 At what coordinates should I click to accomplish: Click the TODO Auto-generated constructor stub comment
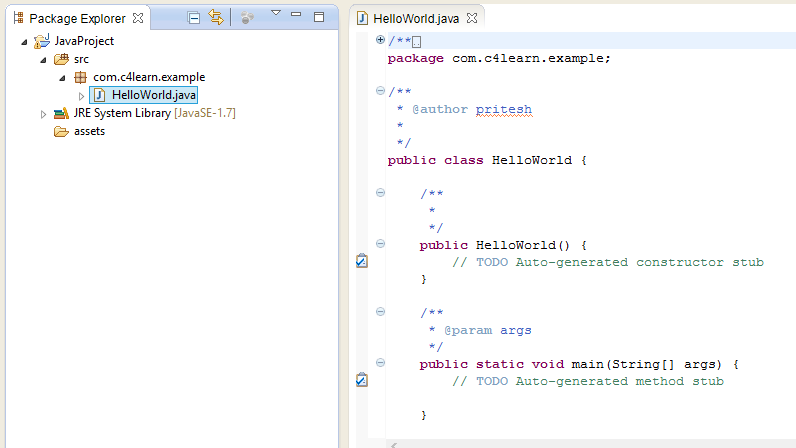pyautogui.click(x=608, y=262)
